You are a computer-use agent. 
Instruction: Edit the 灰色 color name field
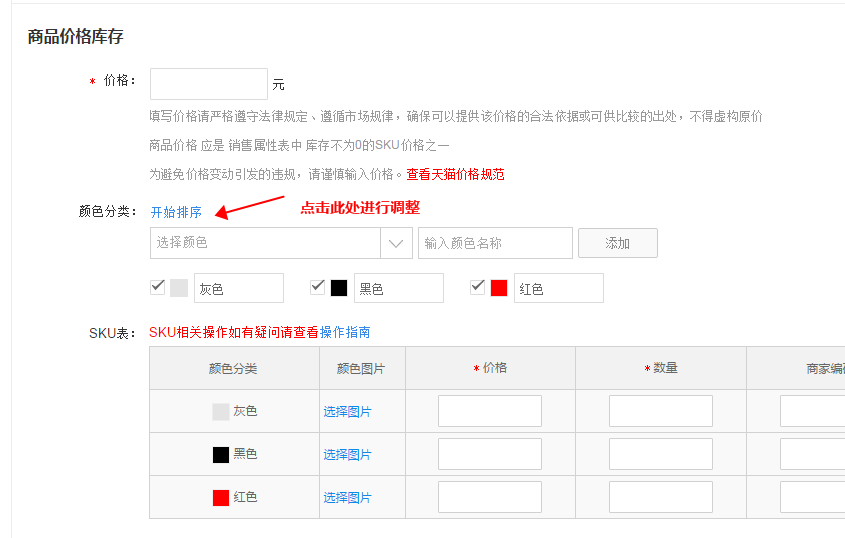tap(239, 288)
